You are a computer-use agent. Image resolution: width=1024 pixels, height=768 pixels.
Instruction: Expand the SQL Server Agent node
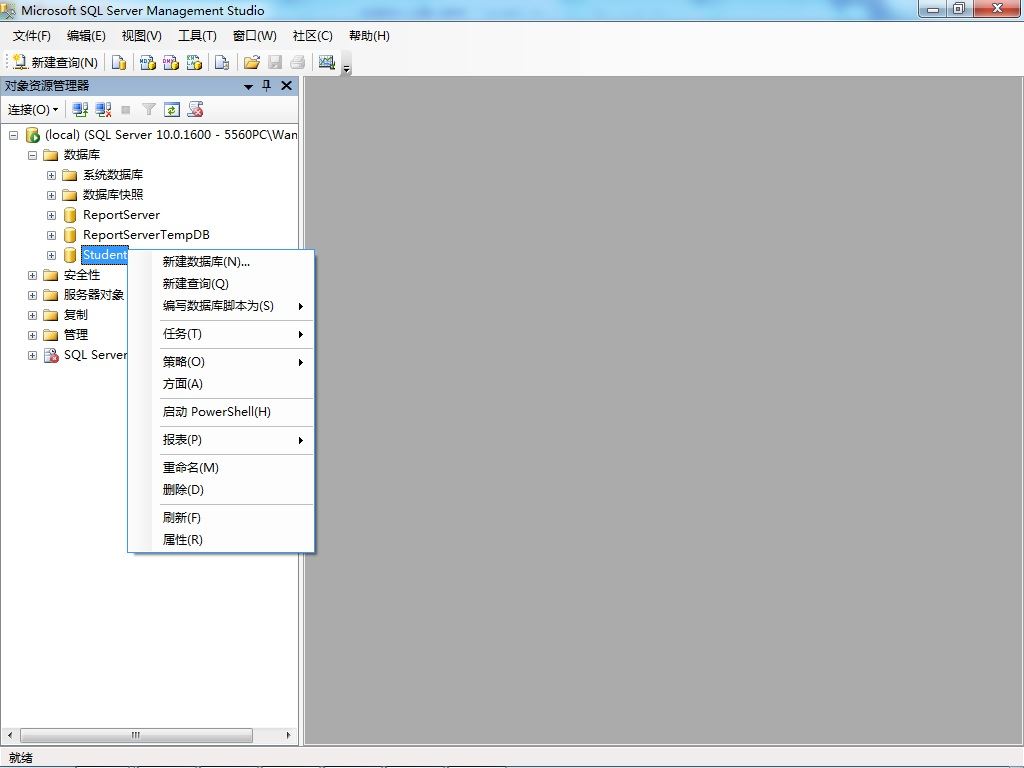pos(32,355)
